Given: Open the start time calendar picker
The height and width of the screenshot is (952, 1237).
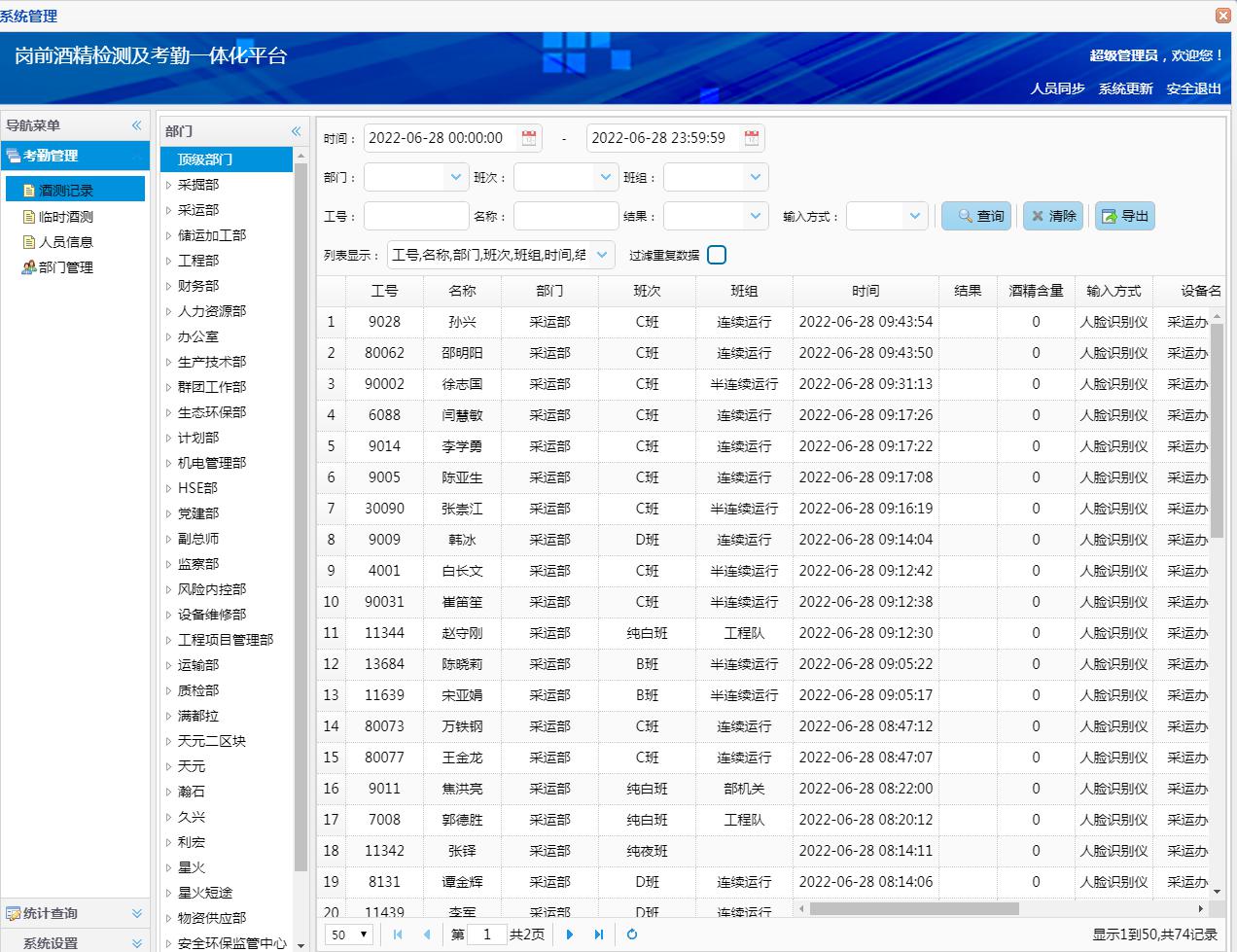Looking at the screenshot, I should (526, 137).
